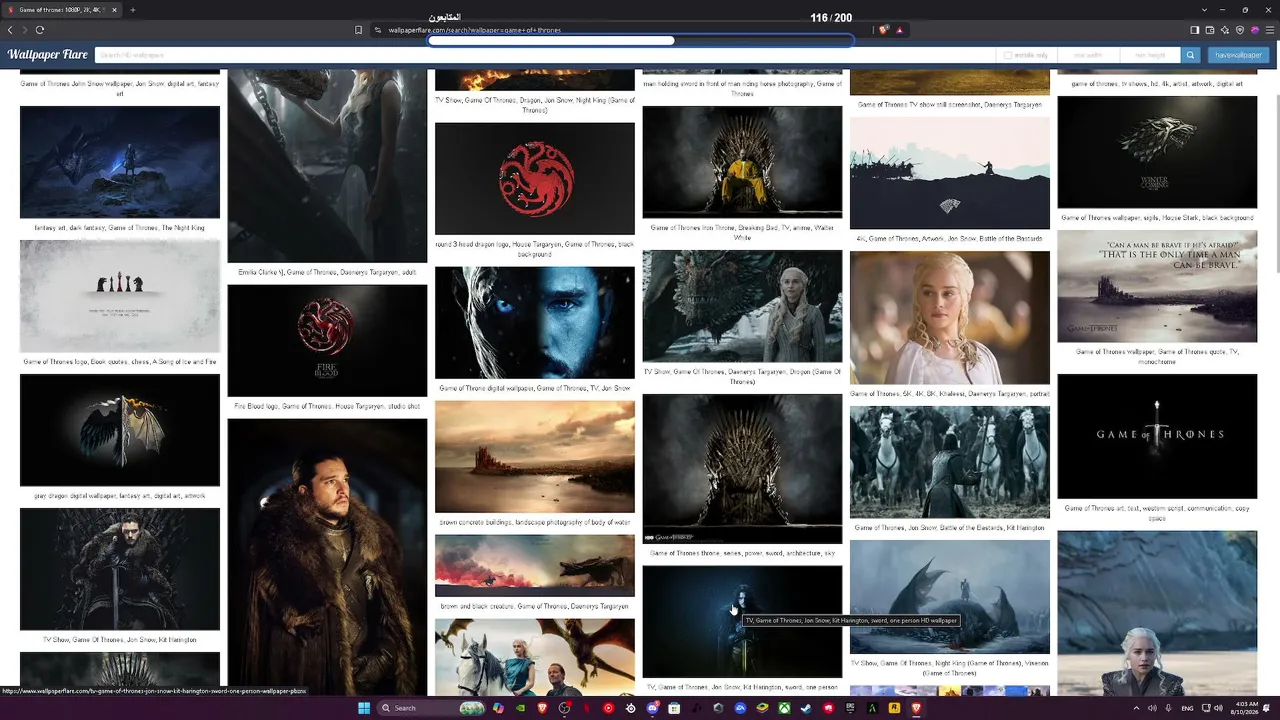
Task: Open the notifications bell in system tray
Action: click(x=1268, y=708)
